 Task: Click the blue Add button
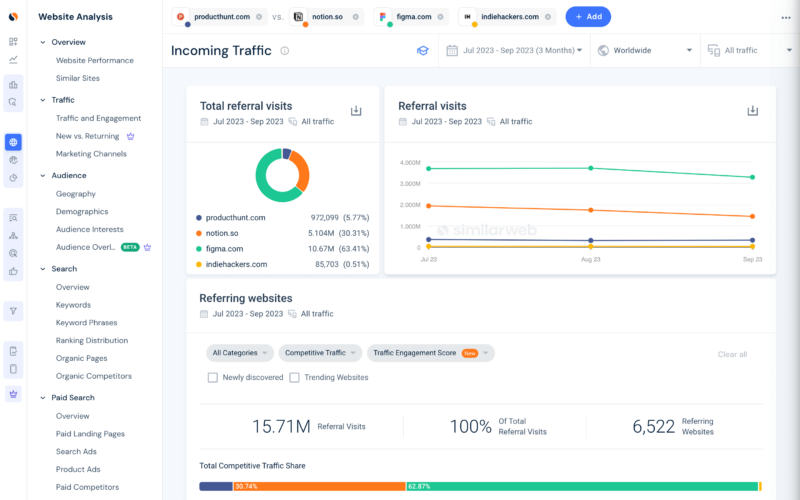[x=588, y=17]
